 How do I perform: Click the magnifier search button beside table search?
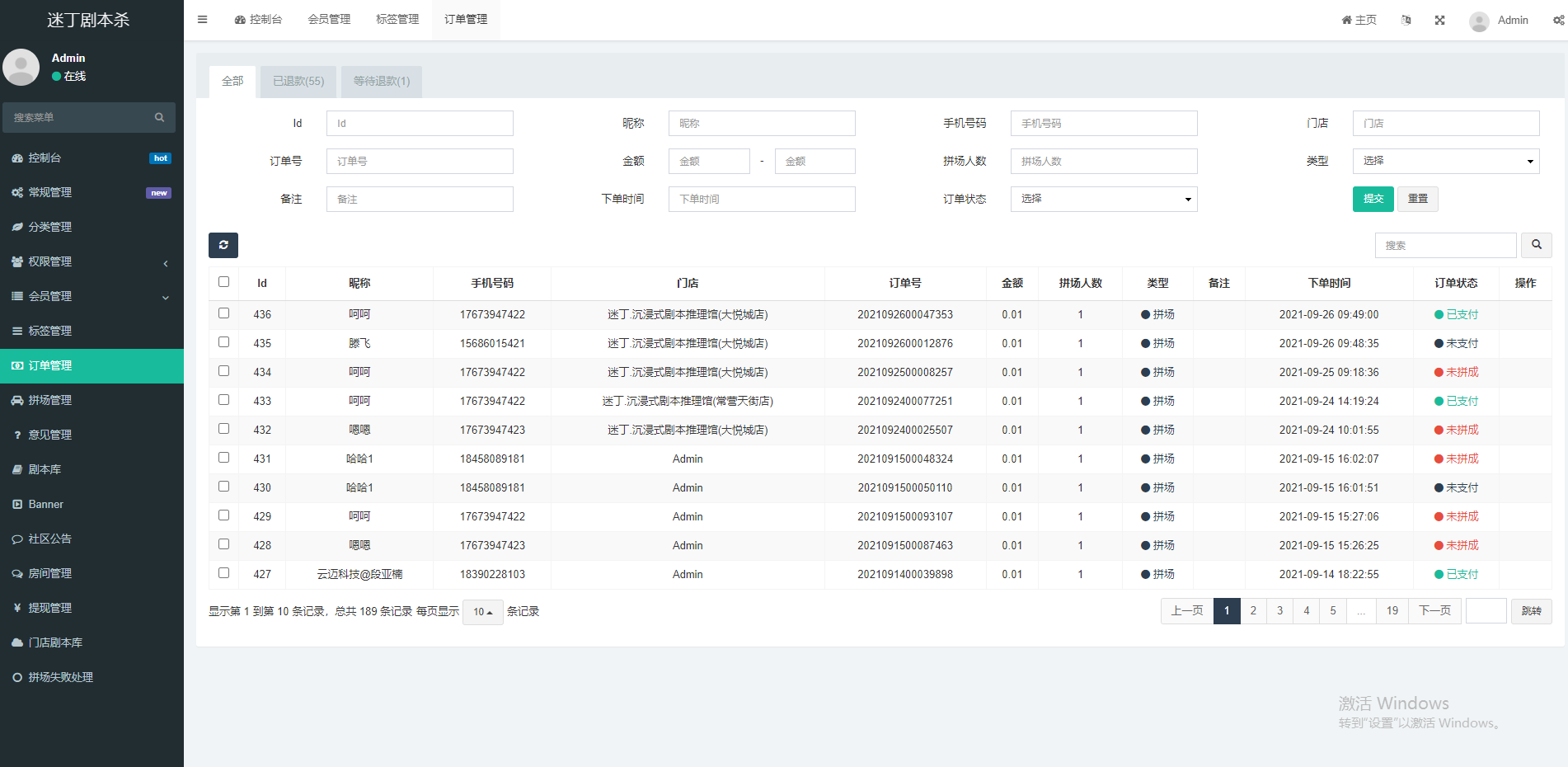[x=1537, y=245]
